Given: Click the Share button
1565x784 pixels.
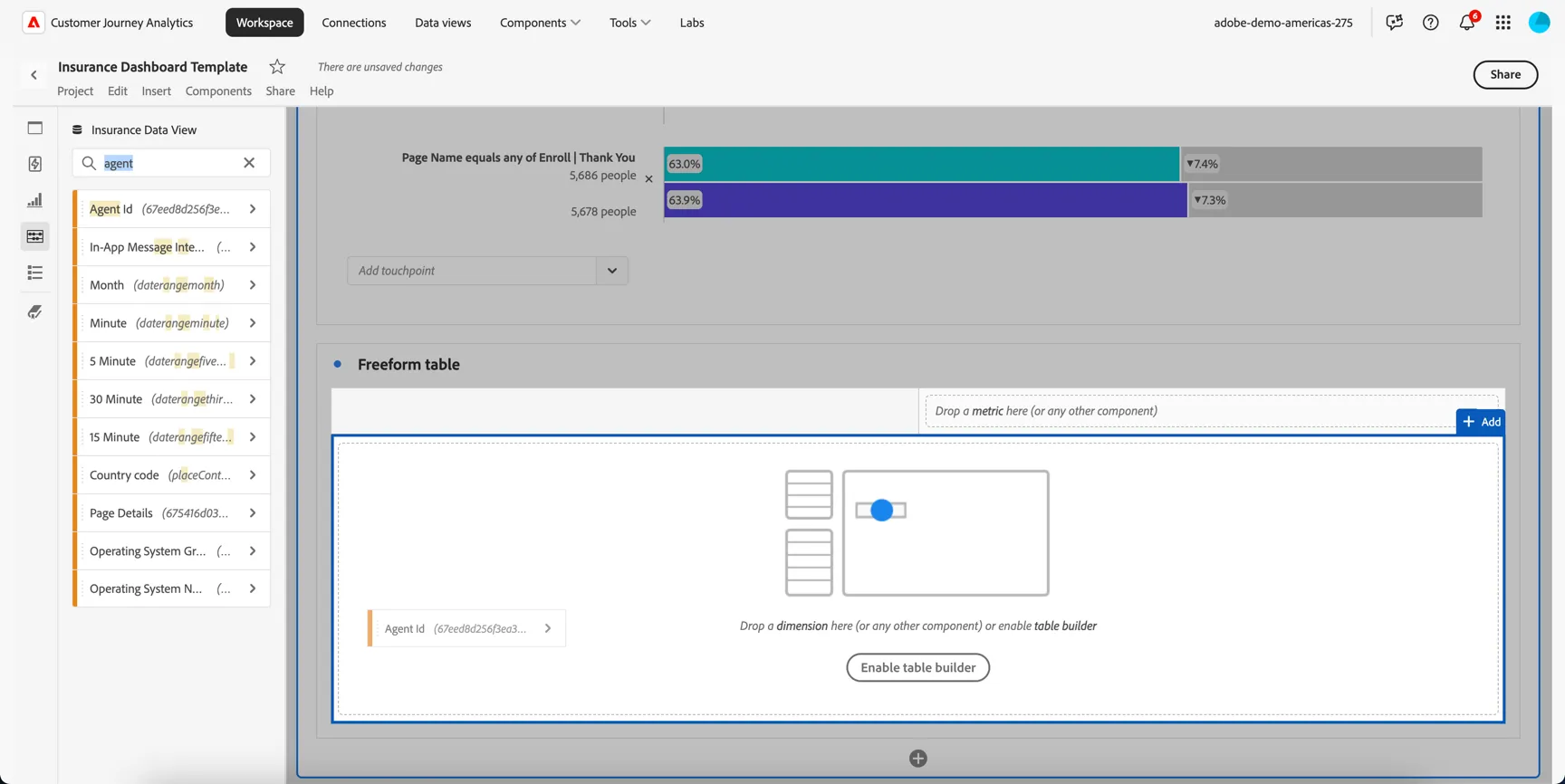Looking at the screenshot, I should [x=1505, y=74].
